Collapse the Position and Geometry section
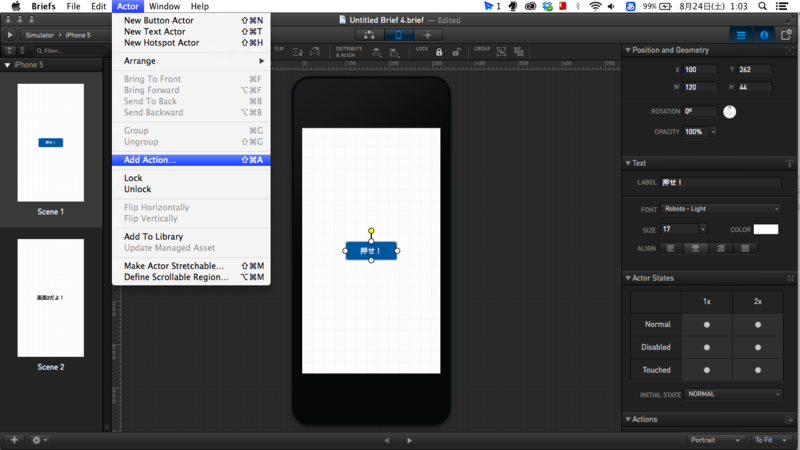Screen dimensions: 800x450 pos(628,50)
